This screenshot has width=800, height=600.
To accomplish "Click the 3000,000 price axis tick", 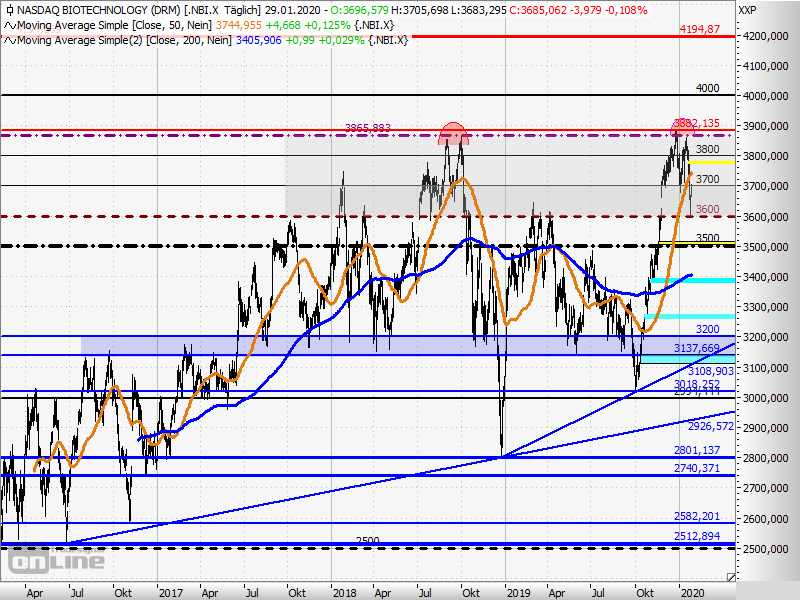I will pyautogui.click(x=766, y=398).
